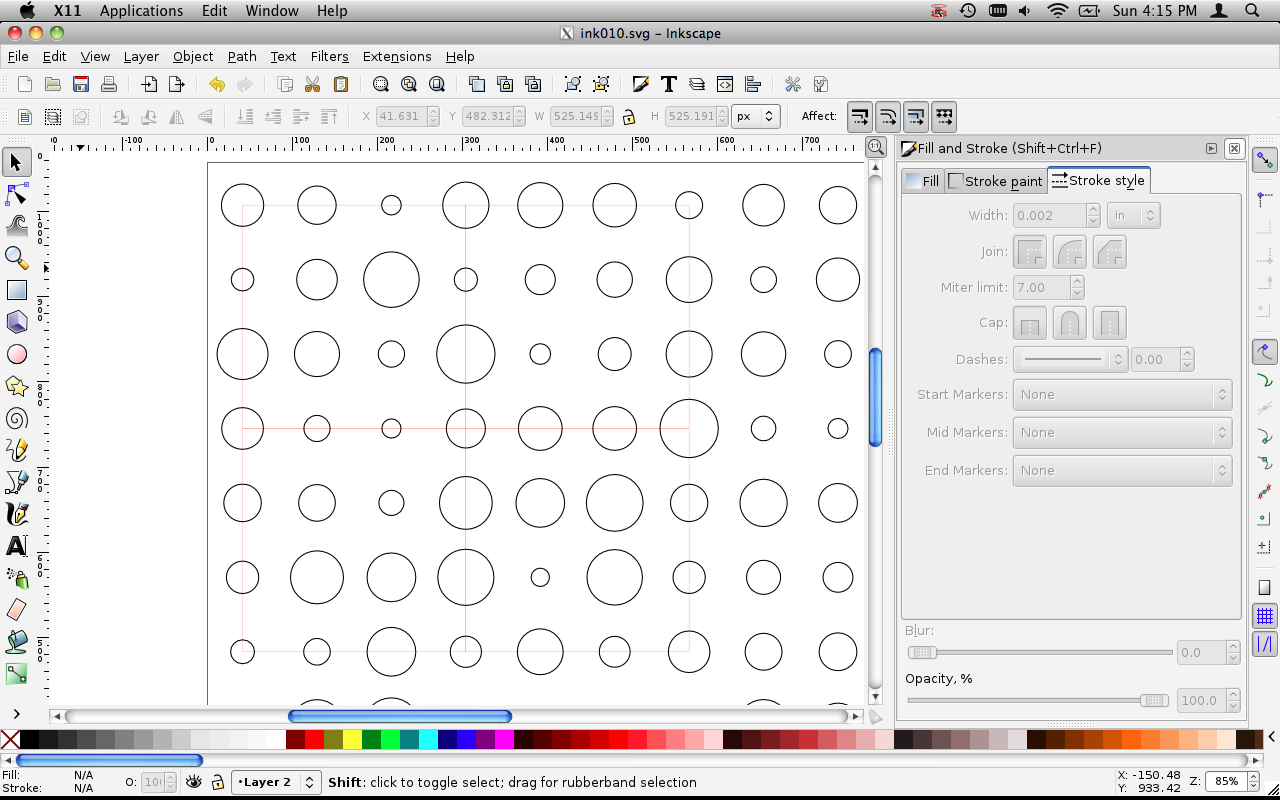
Task: Click the Cut scissors icon
Action: pos(313,85)
